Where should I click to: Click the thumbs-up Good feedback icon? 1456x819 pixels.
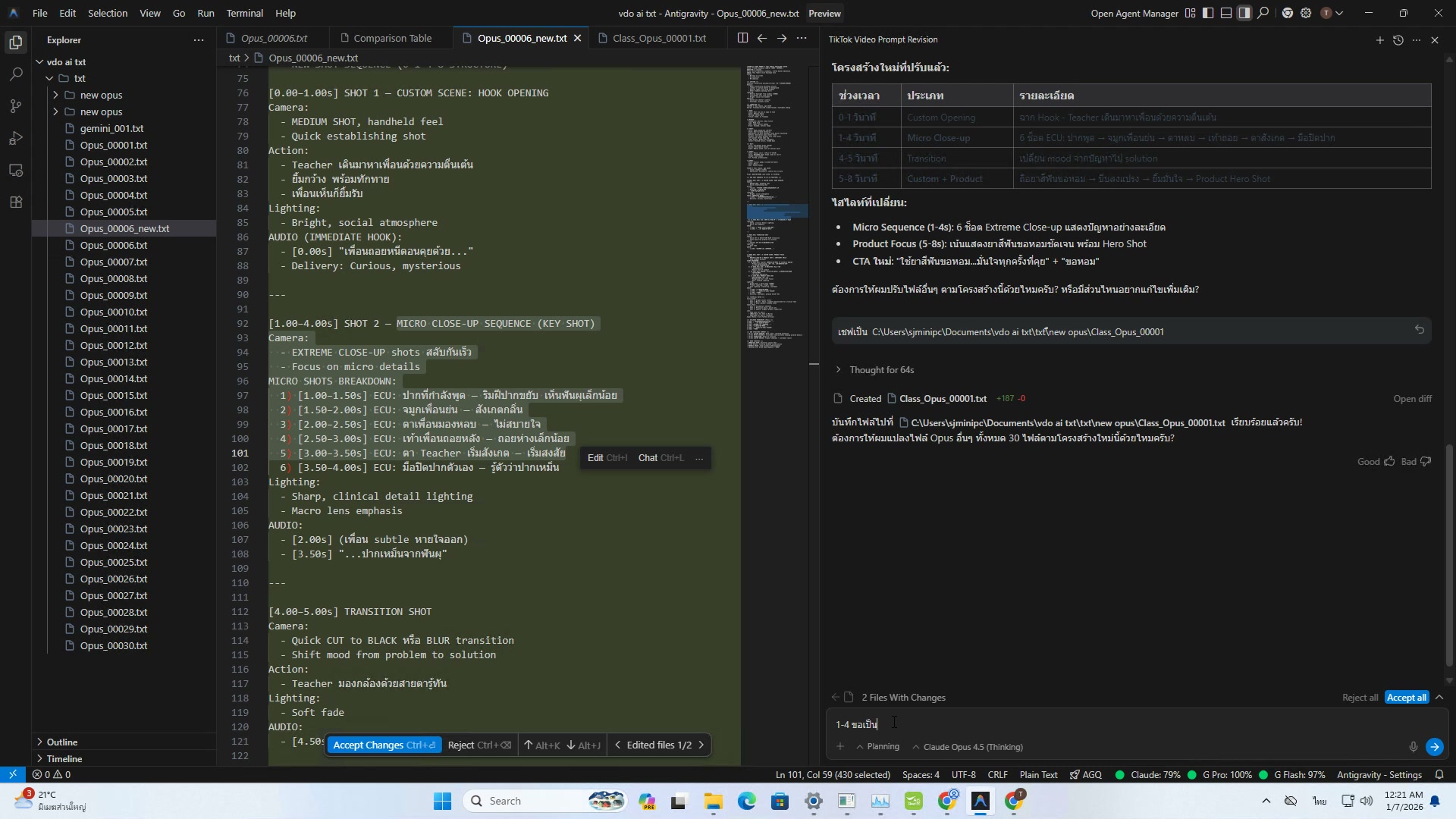tap(1389, 461)
